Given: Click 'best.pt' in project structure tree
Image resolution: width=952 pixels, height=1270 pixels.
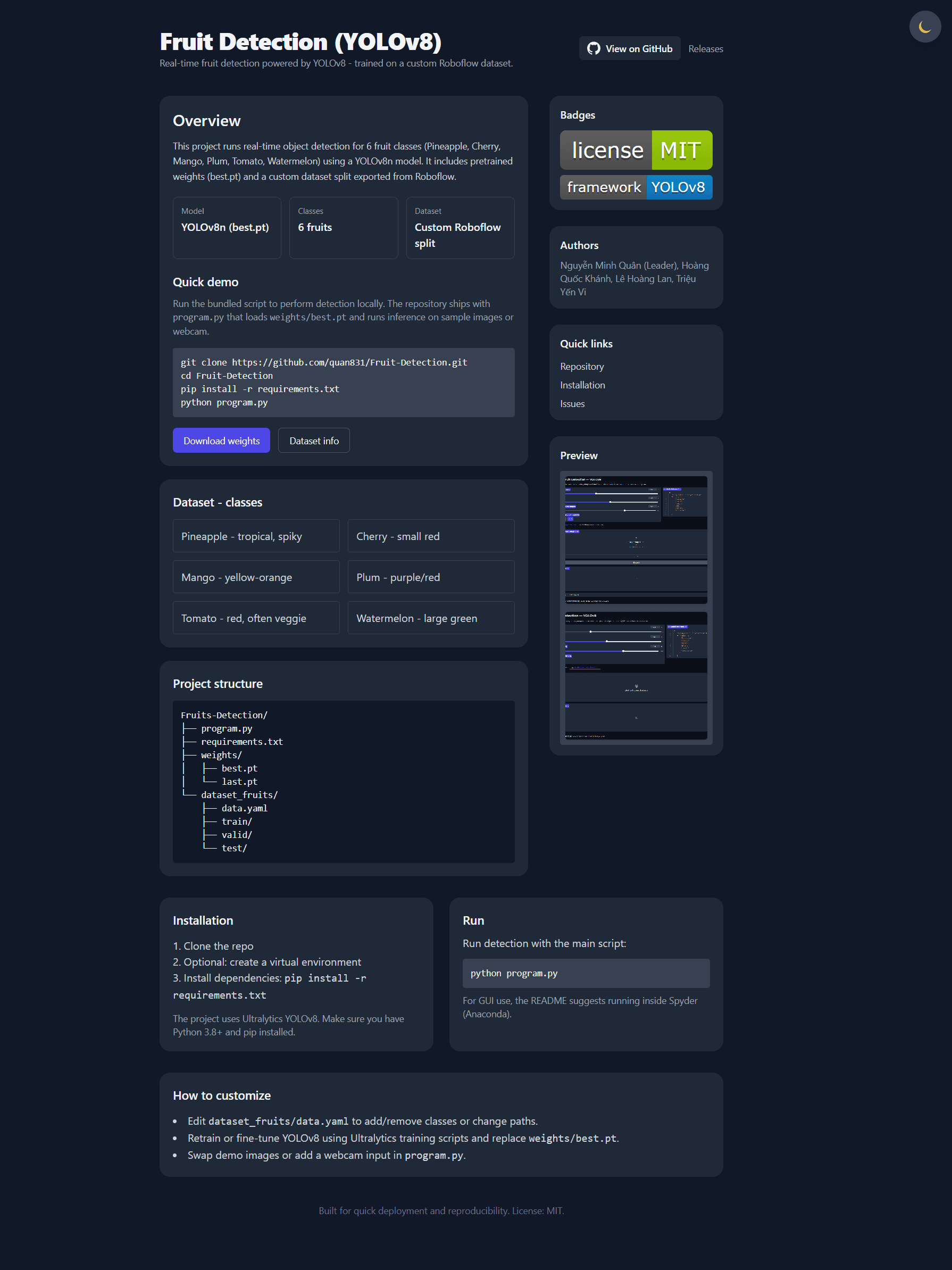Looking at the screenshot, I should point(239,768).
